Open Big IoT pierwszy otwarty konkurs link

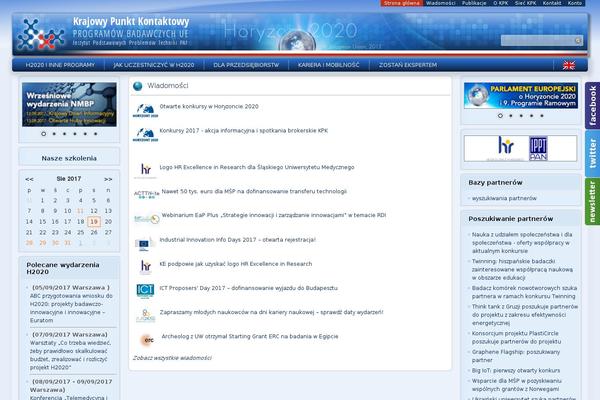click(x=516, y=371)
